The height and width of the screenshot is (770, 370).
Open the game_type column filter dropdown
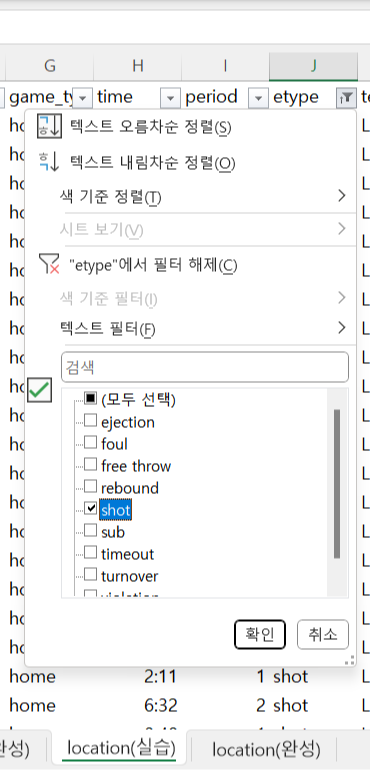click(83, 98)
